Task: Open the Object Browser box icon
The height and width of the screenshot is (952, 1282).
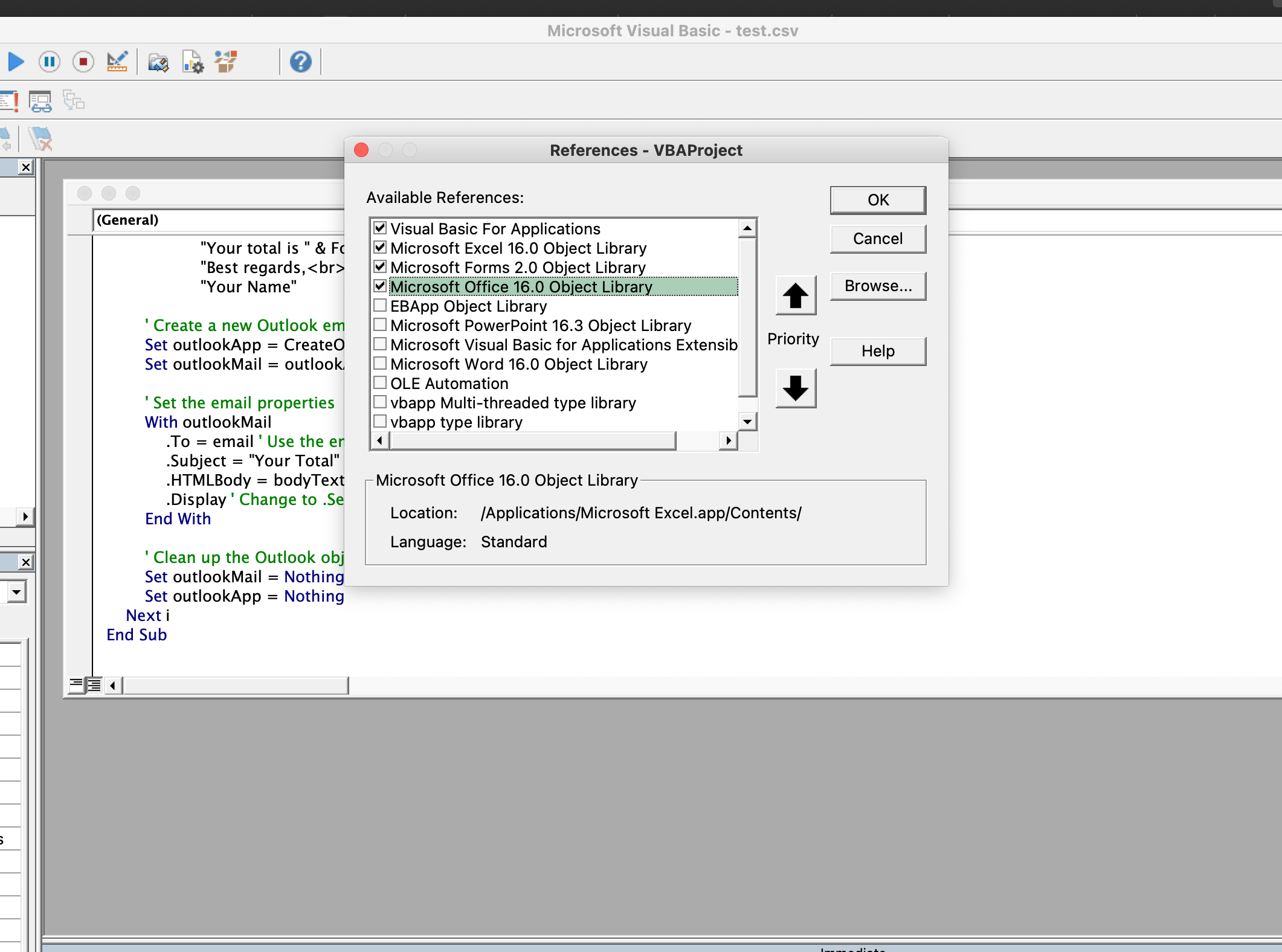Action: pyautogui.click(x=227, y=62)
